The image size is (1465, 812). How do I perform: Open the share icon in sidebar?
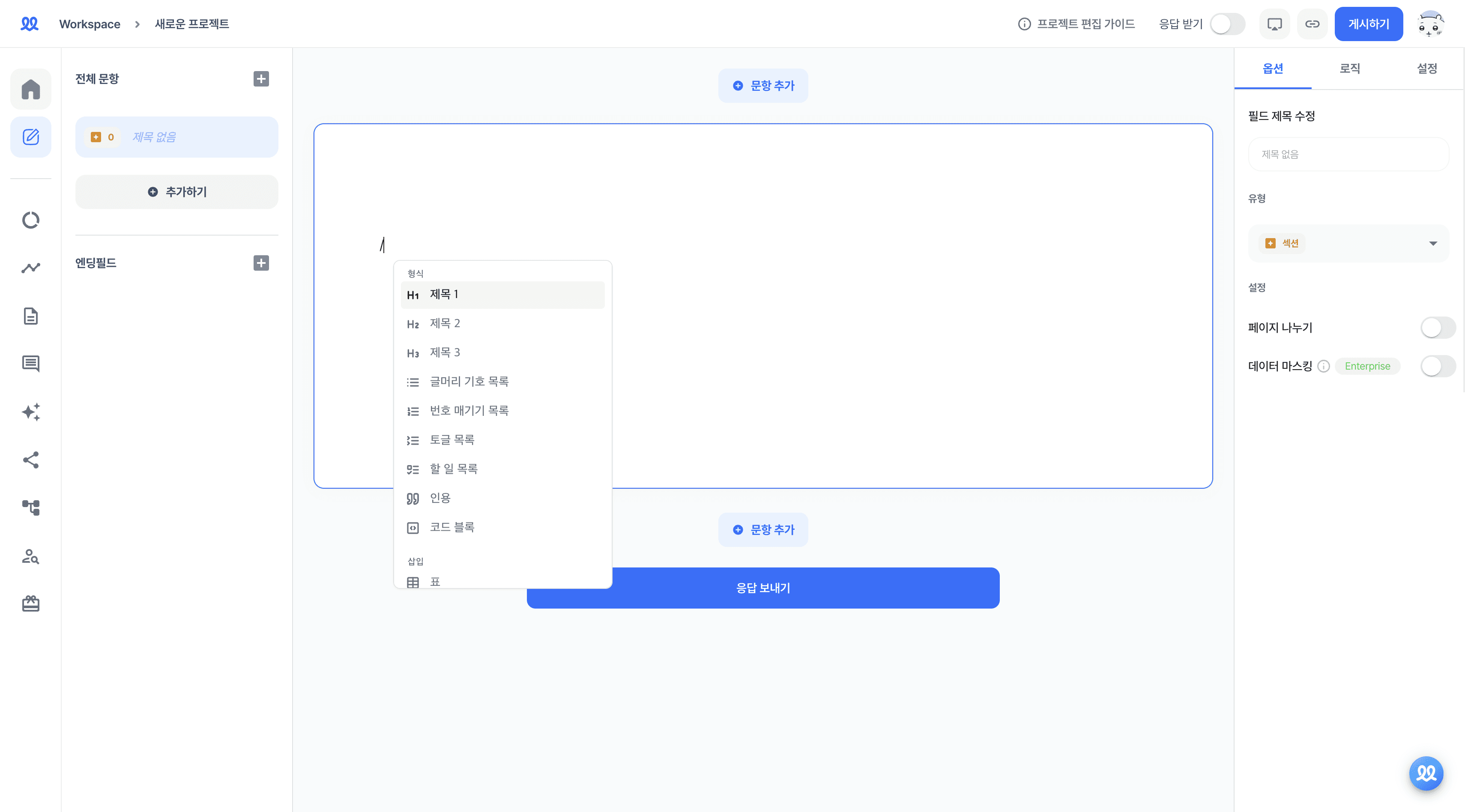click(31, 460)
